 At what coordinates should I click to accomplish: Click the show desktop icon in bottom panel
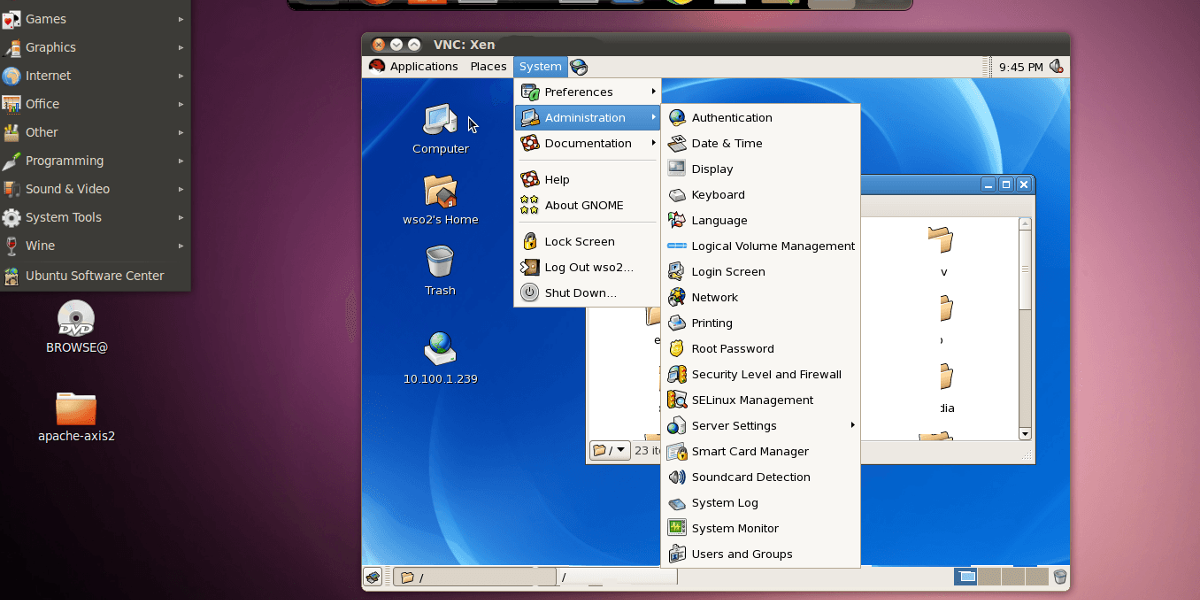click(x=372, y=577)
